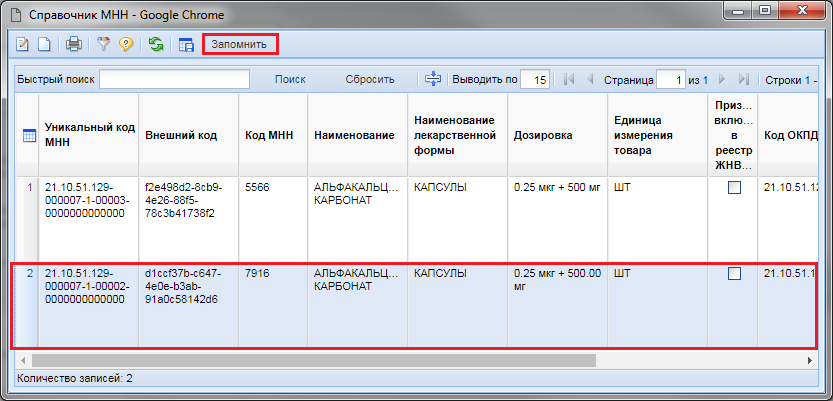The height and width of the screenshot is (401, 833).
Task: Click the Поиск search button
Action: [x=290, y=79]
